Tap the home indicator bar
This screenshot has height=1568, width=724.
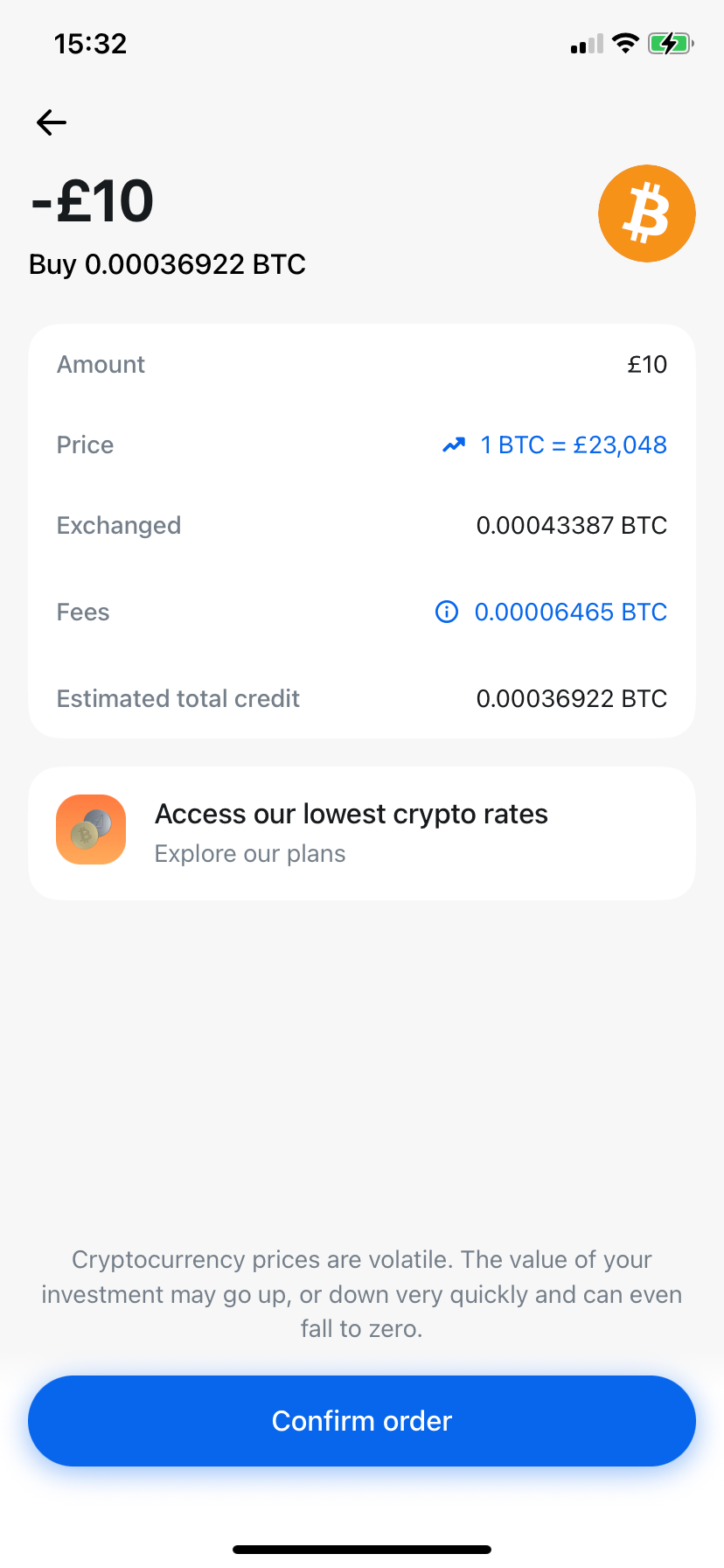tap(362, 1550)
